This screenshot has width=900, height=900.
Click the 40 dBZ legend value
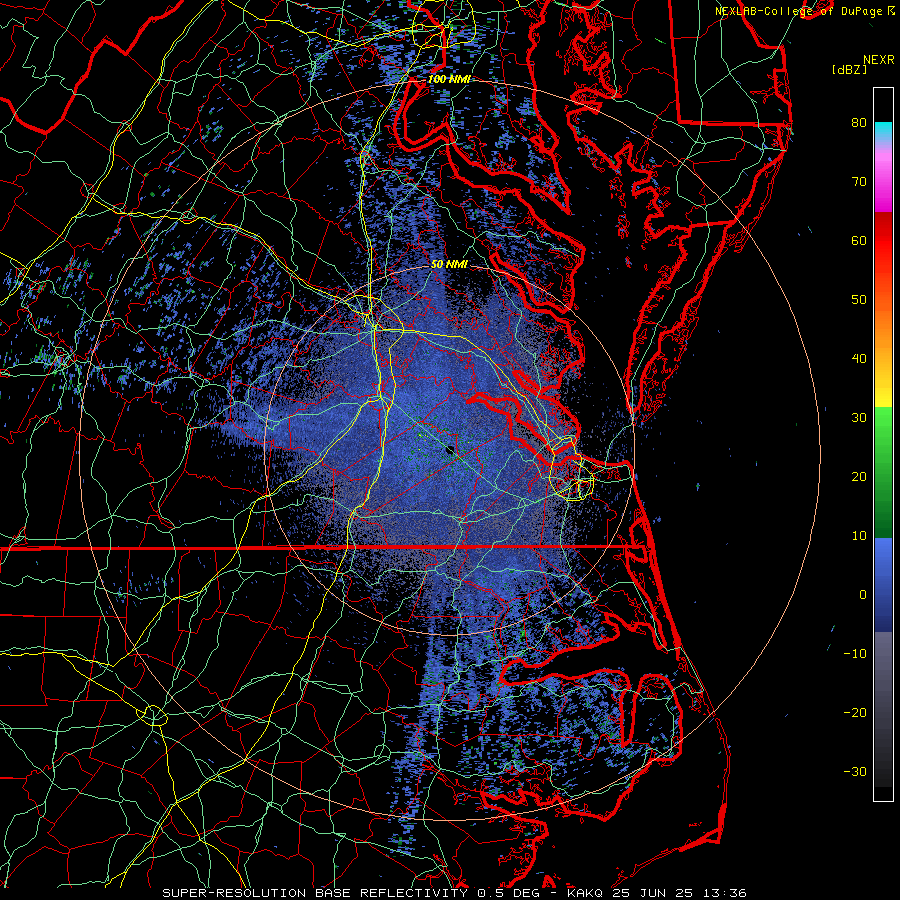pyautogui.click(x=859, y=359)
